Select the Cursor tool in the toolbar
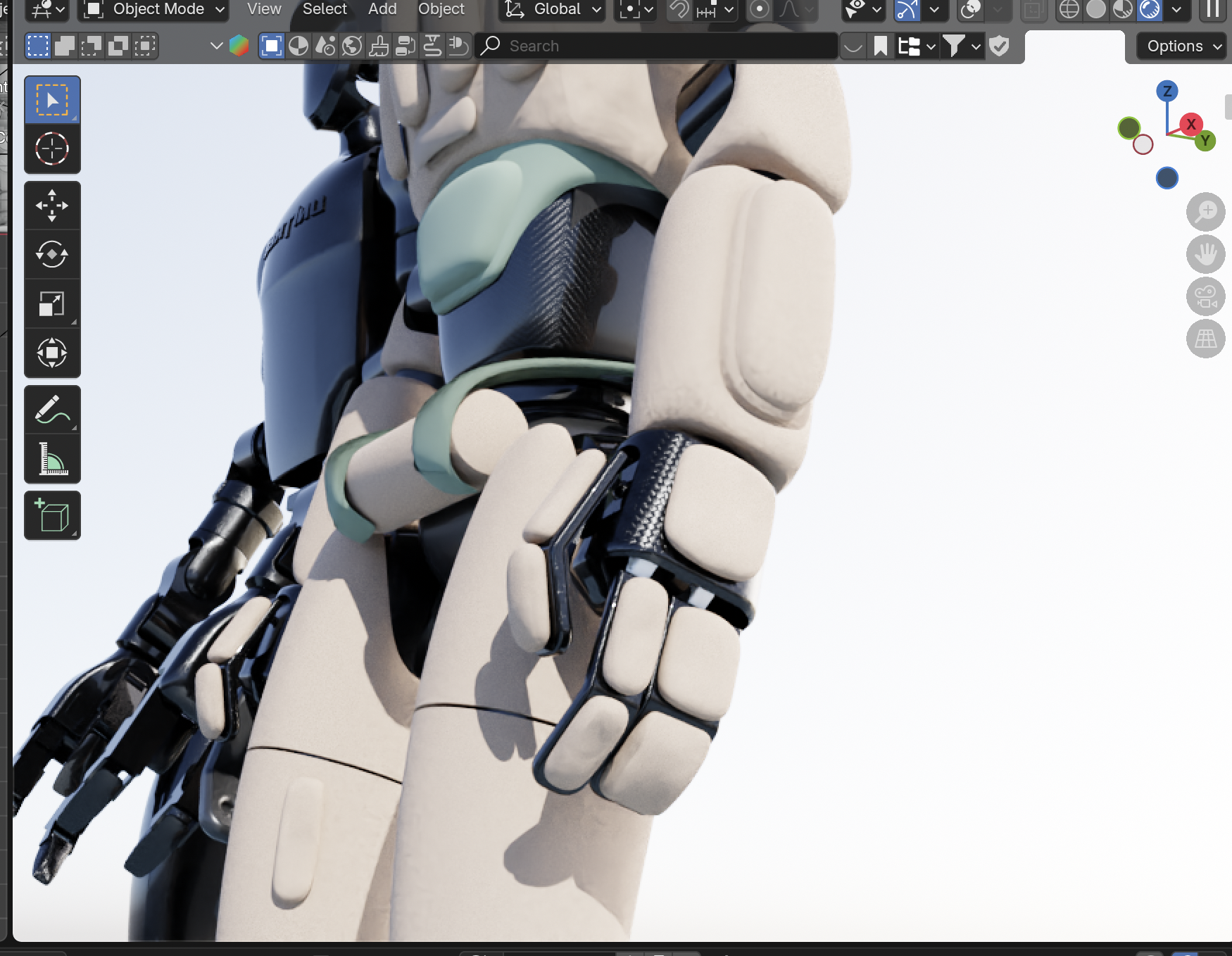Image resolution: width=1232 pixels, height=956 pixels. click(x=52, y=149)
